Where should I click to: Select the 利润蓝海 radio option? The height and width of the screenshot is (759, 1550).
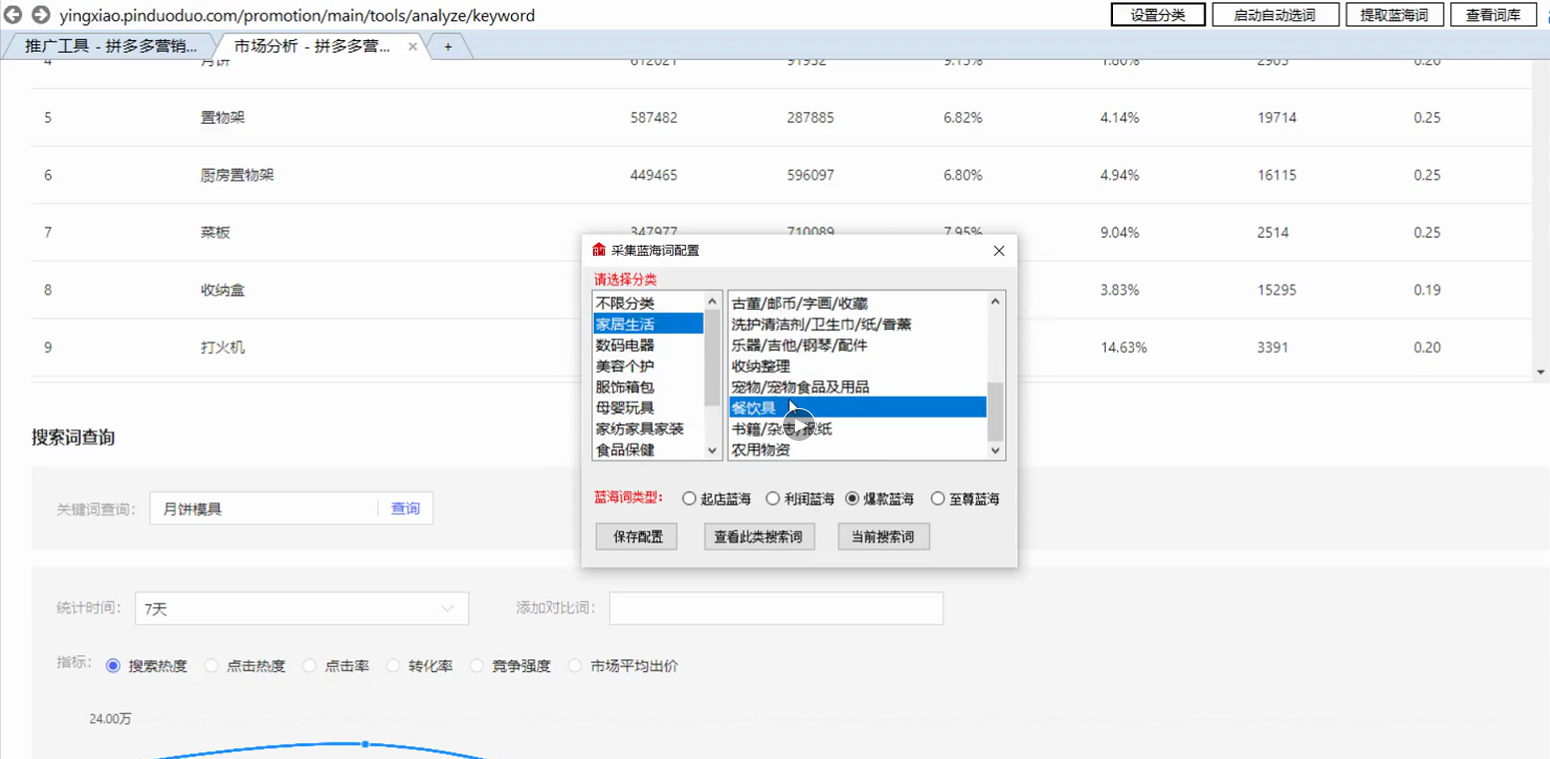773,499
